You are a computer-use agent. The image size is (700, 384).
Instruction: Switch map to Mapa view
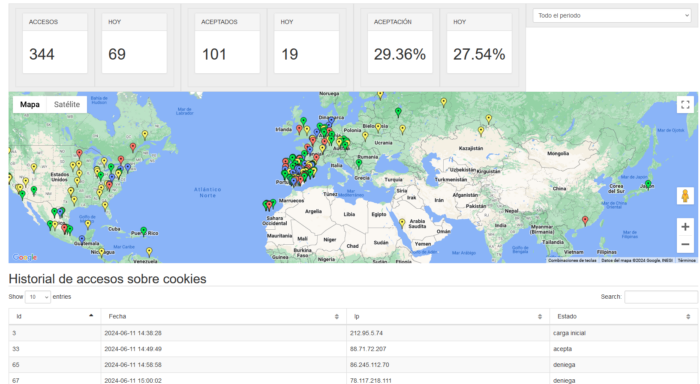(30, 104)
